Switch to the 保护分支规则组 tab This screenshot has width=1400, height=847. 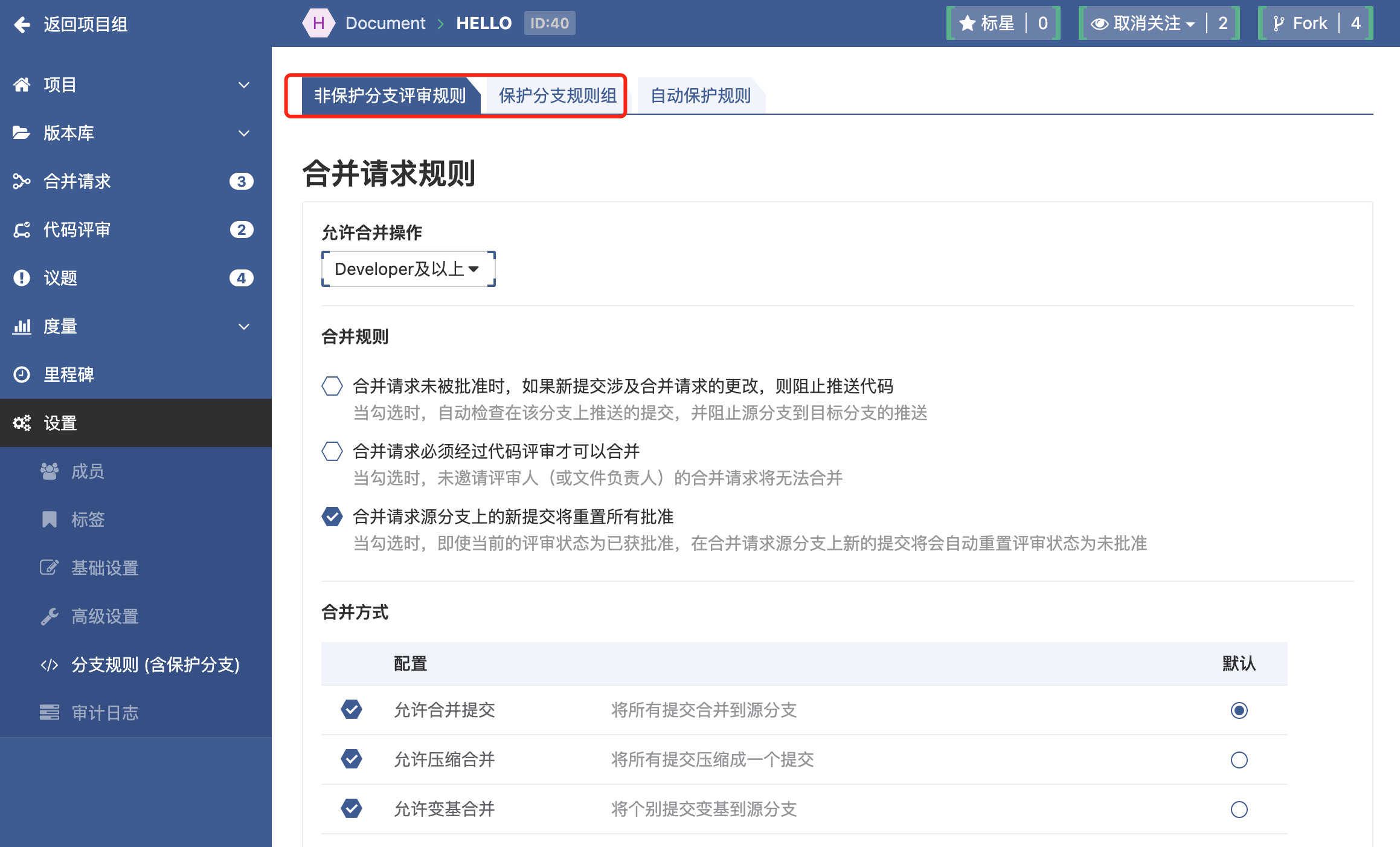click(557, 95)
